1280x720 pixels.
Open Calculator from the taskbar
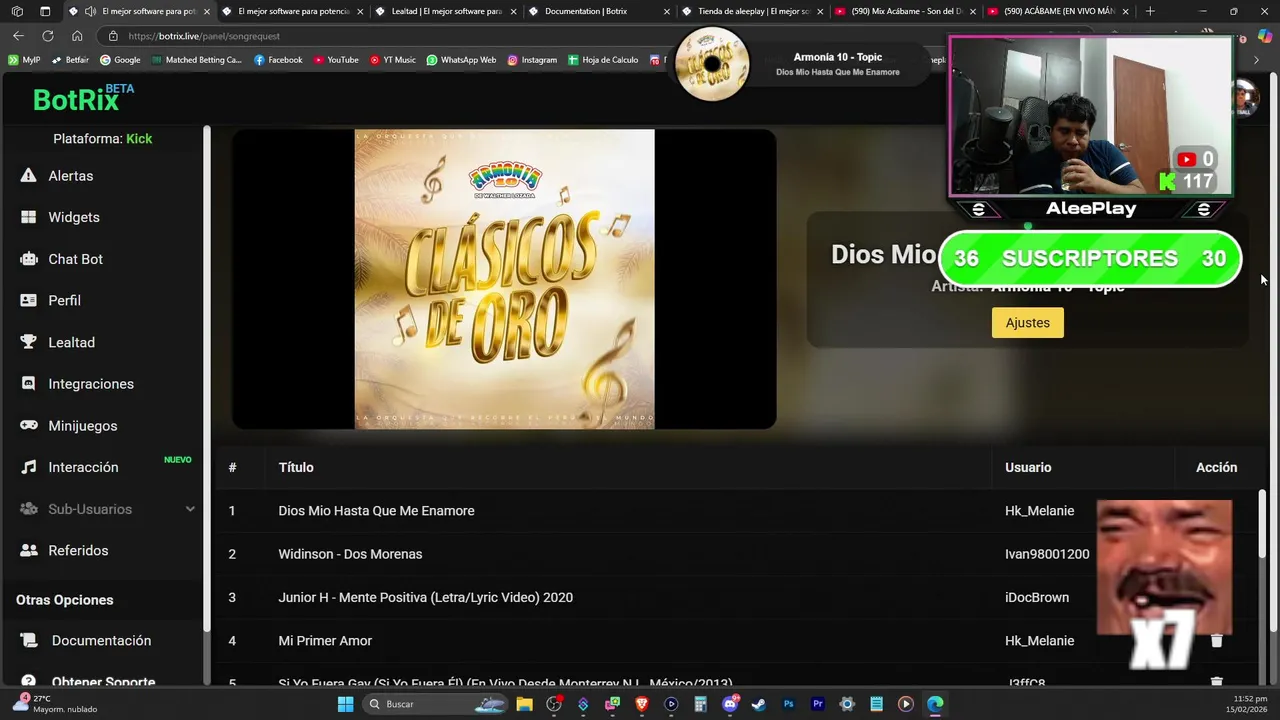tap(701, 704)
